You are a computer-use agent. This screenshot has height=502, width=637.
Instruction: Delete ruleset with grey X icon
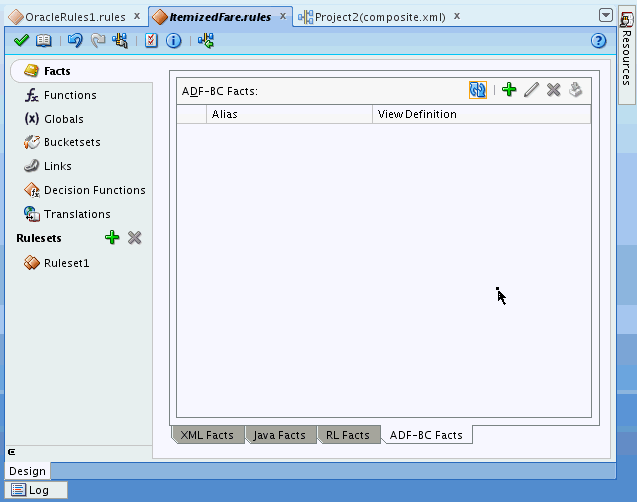pyautogui.click(x=134, y=237)
